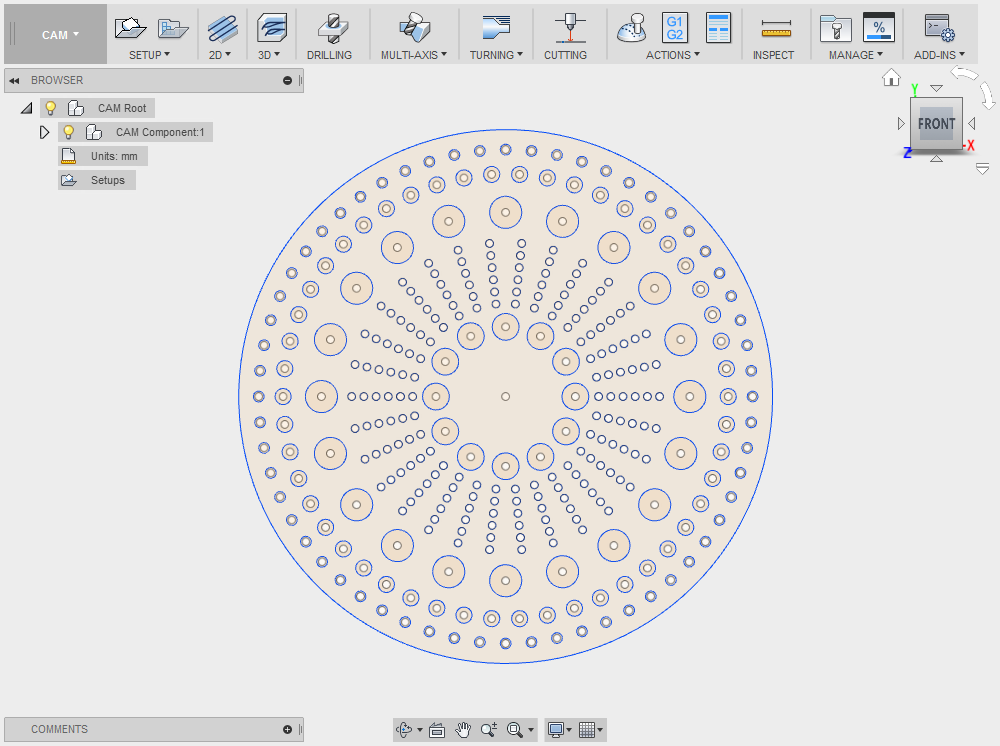
Task: Open the Turning menu
Action: click(x=496, y=55)
